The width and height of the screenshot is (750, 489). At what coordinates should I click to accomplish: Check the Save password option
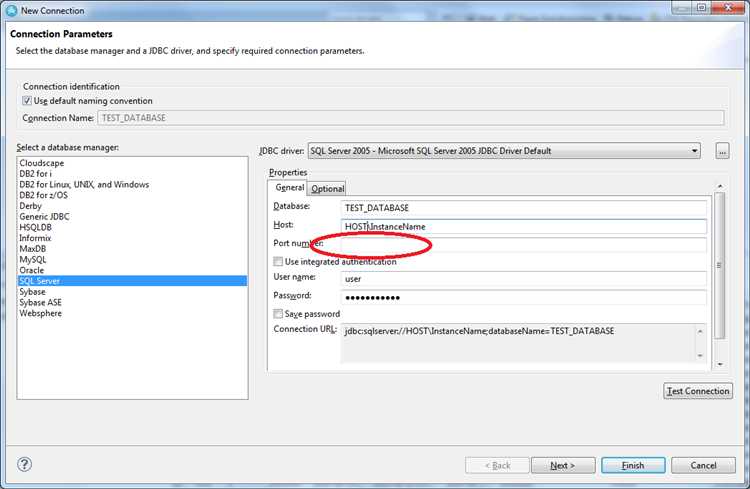pyautogui.click(x=278, y=313)
